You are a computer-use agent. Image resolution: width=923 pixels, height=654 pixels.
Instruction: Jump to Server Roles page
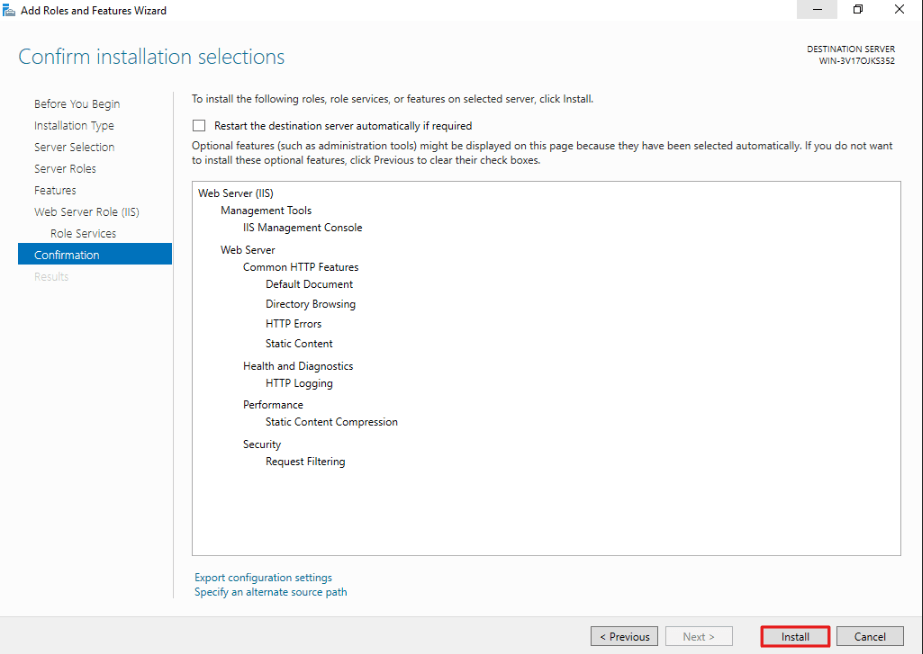click(65, 169)
